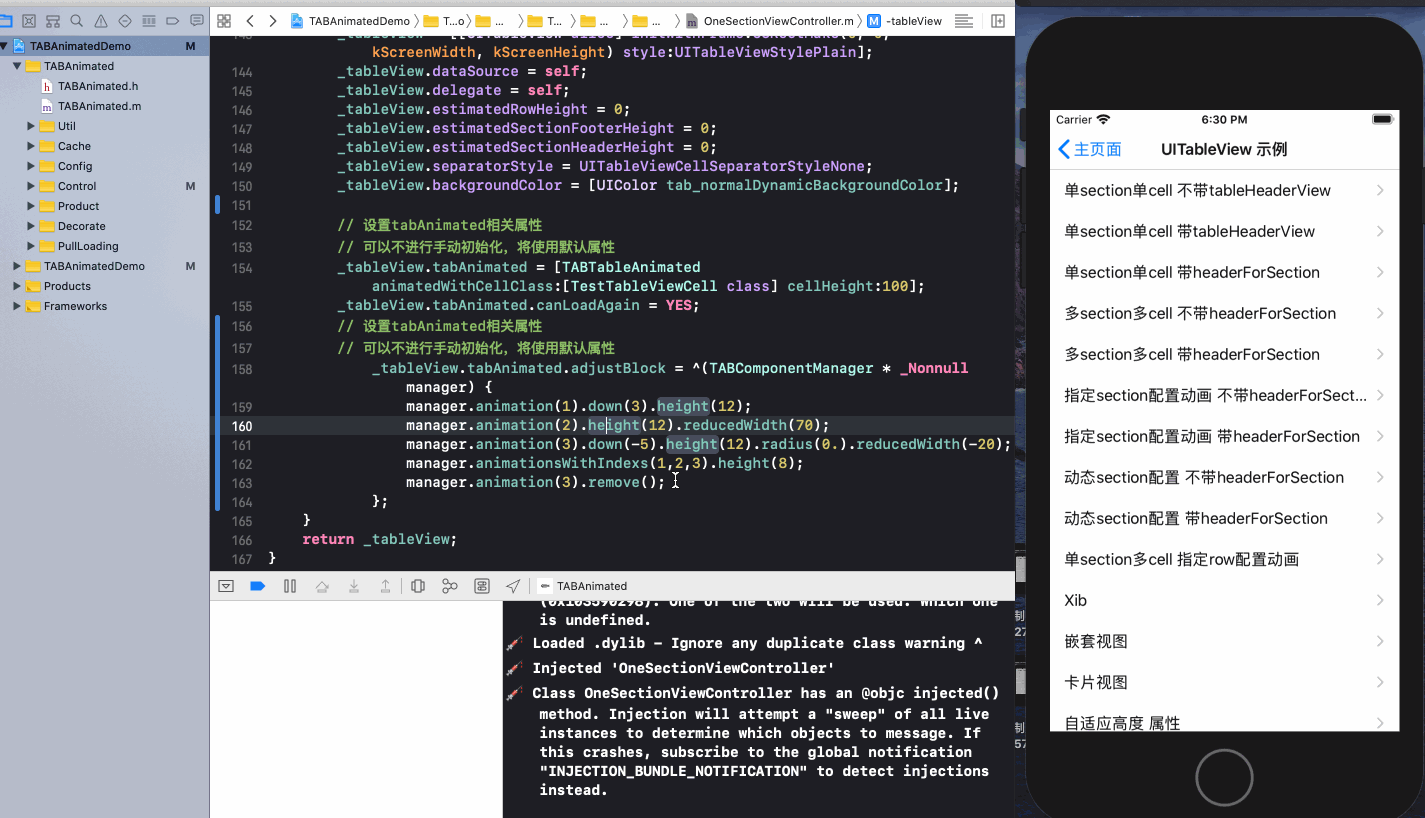Click the return _tableView code line

[379, 539]
